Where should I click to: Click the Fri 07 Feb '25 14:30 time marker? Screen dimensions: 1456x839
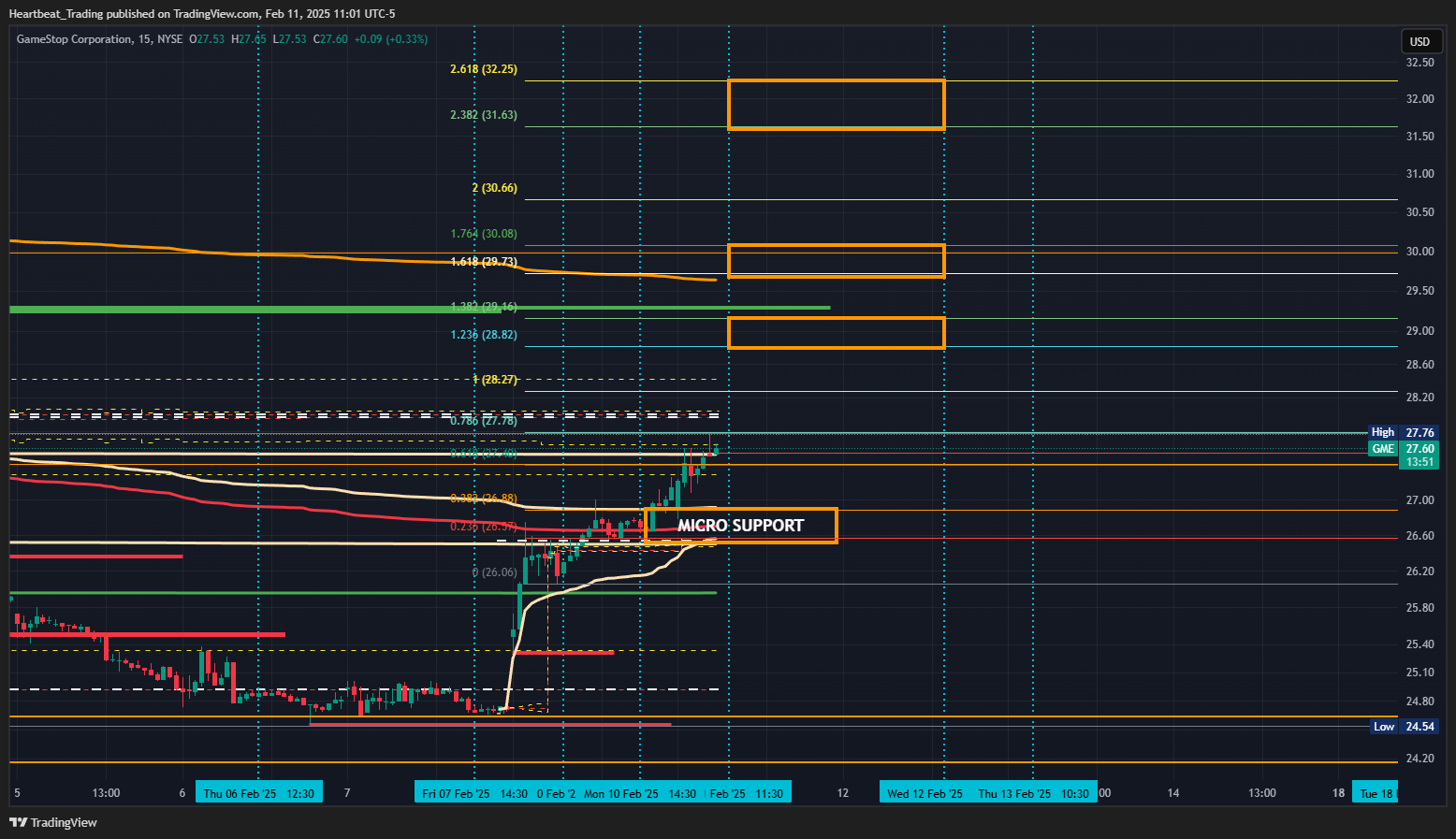(474, 793)
